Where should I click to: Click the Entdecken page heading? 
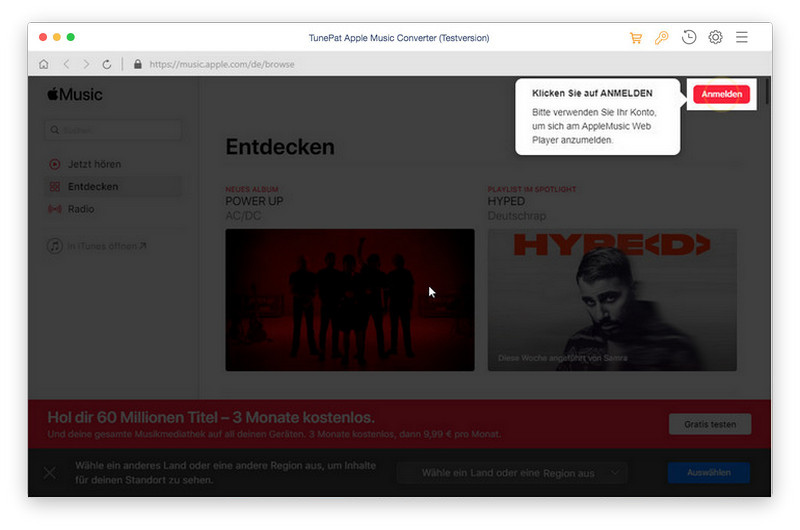point(280,147)
